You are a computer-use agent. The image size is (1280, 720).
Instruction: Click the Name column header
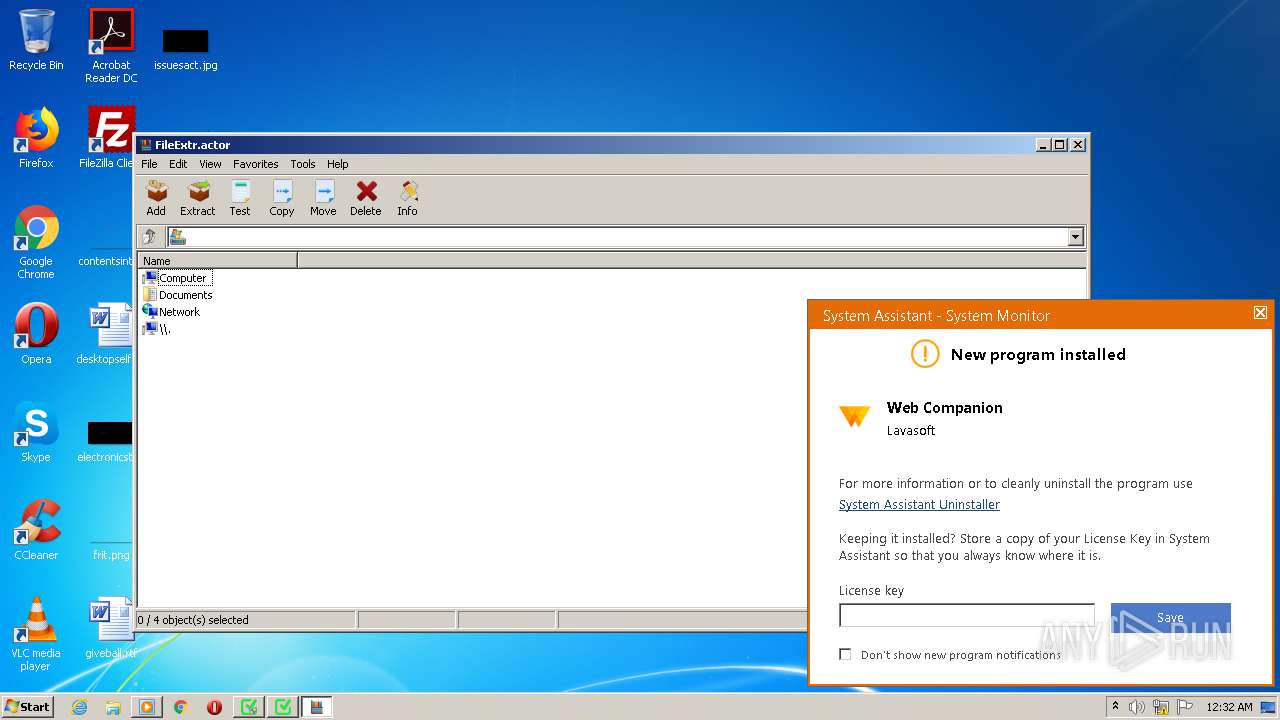[x=217, y=261]
